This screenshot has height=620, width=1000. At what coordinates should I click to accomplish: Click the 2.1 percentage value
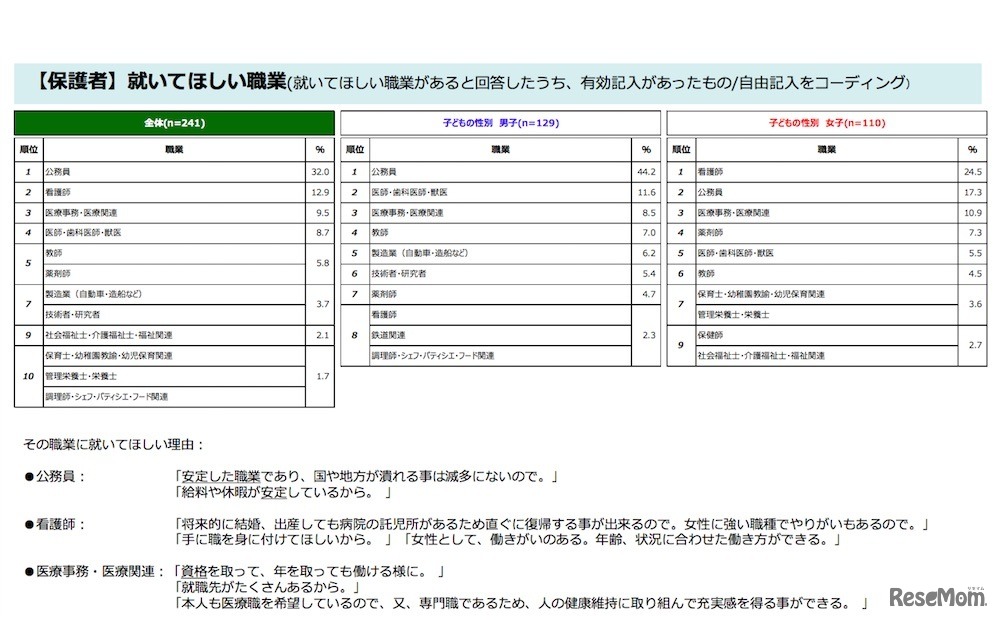[x=320, y=335]
